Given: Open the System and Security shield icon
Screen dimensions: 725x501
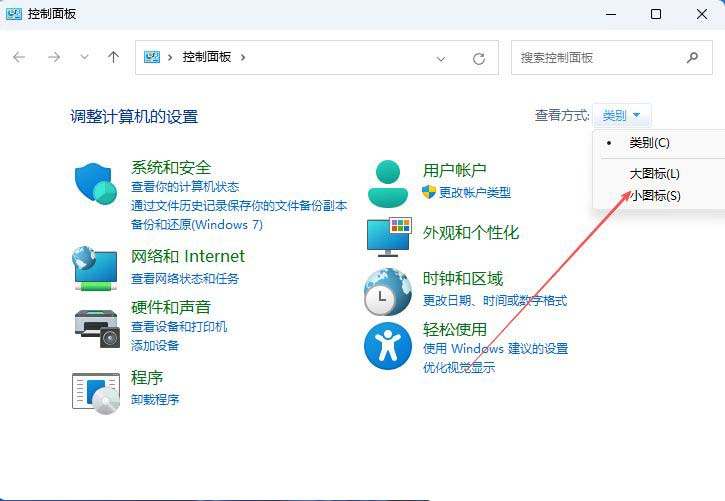Looking at the screenshot, I should click(96, 183).
